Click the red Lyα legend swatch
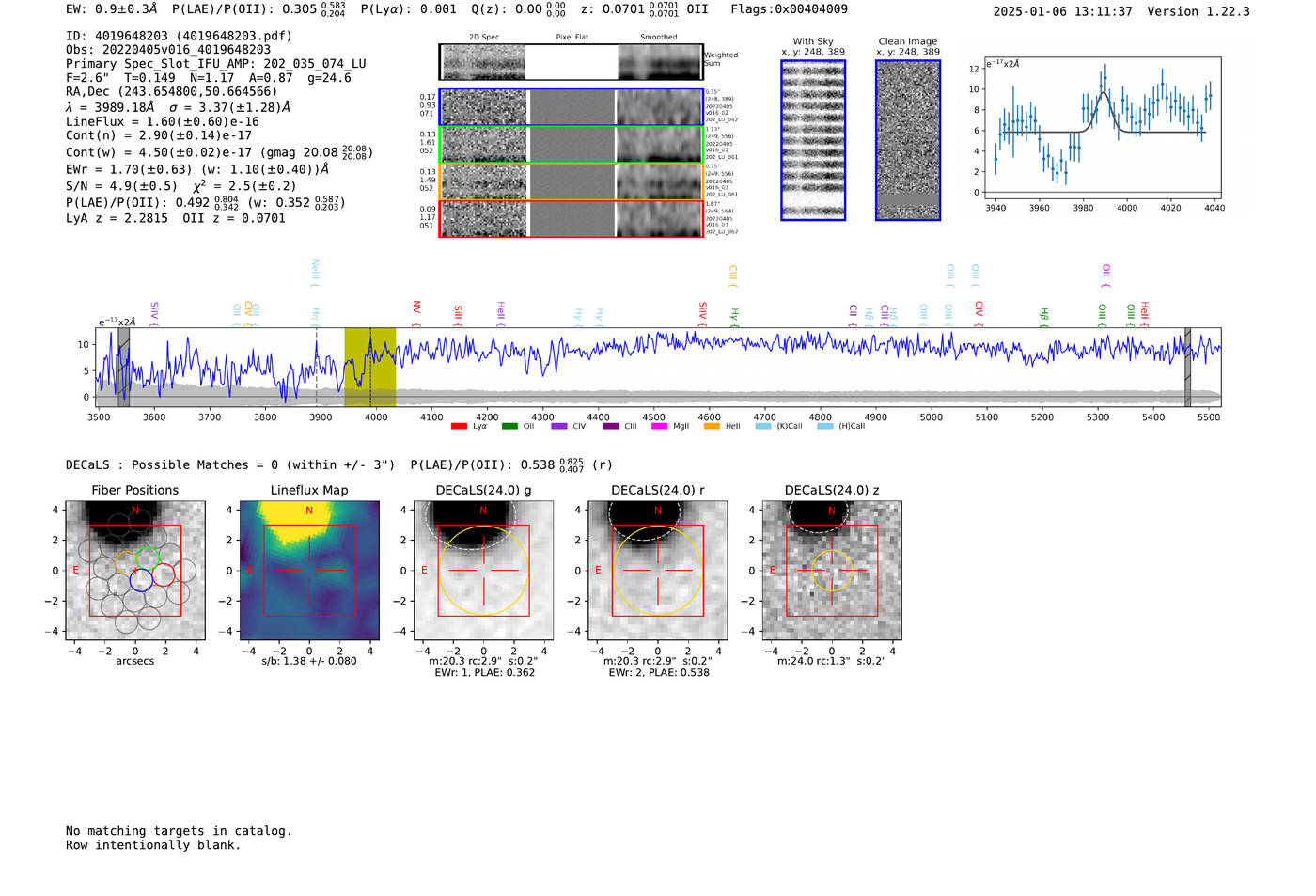 click(459, 426)
